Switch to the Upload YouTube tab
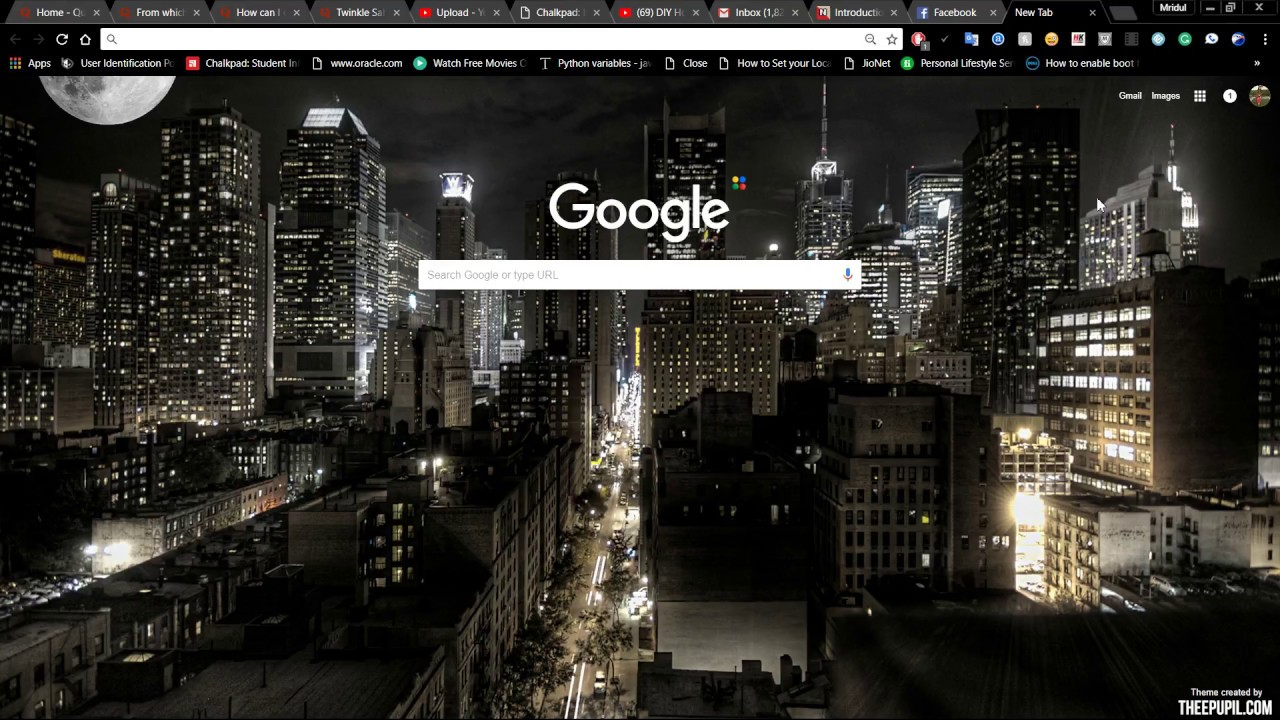1280x720 pixels. [458, 13]
